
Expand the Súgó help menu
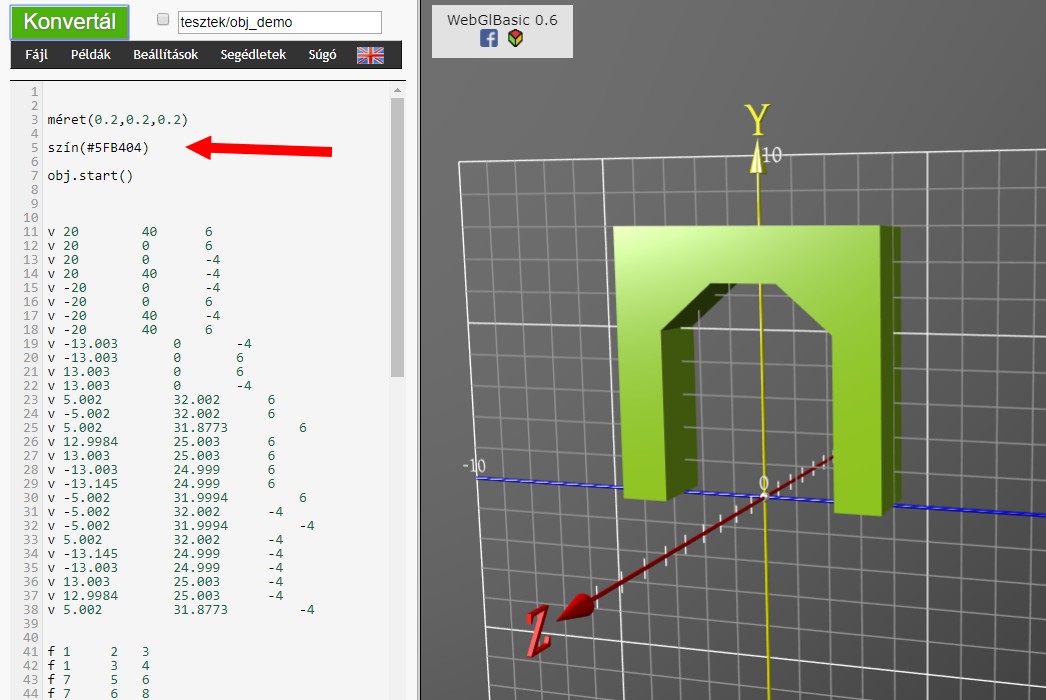point(320,55)
